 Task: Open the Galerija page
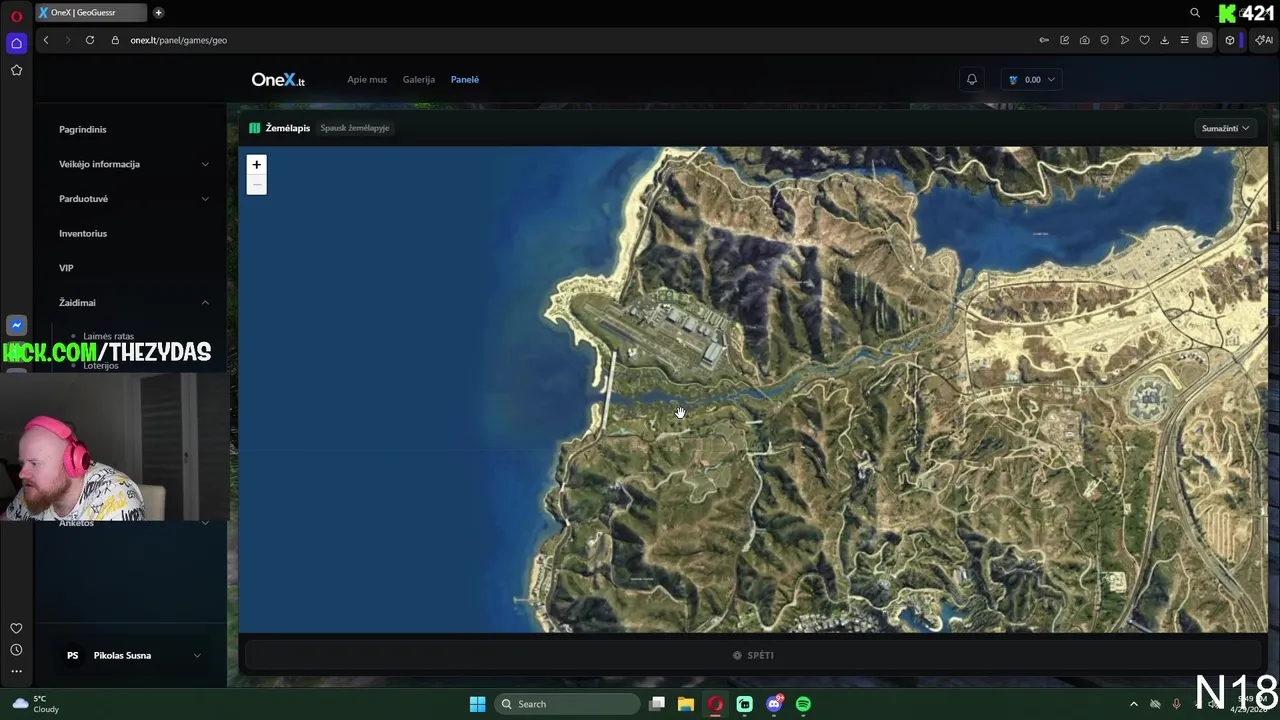point(419,79)
